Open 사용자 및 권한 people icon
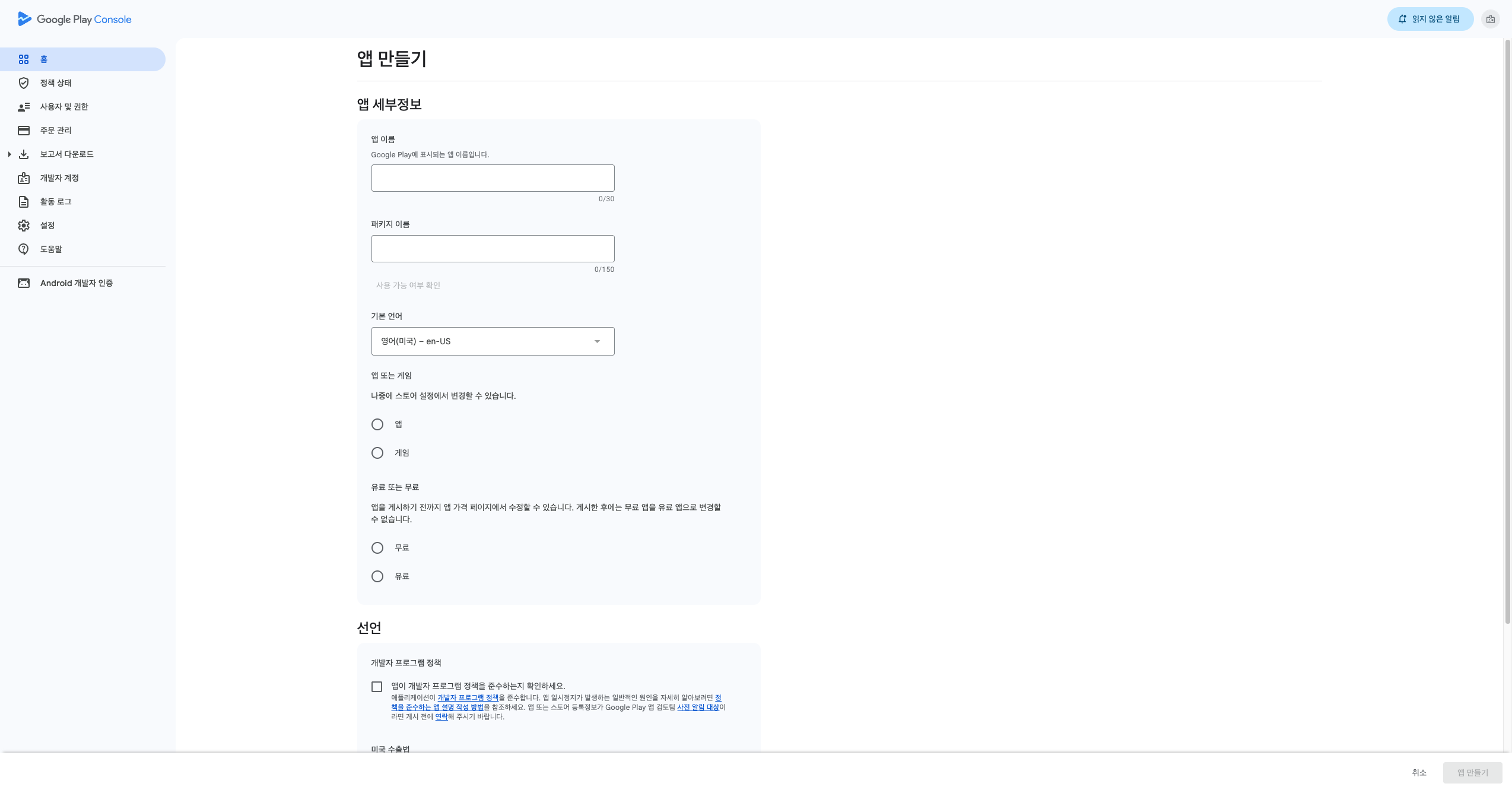The image size is (1512, 793). click(24, 107)
